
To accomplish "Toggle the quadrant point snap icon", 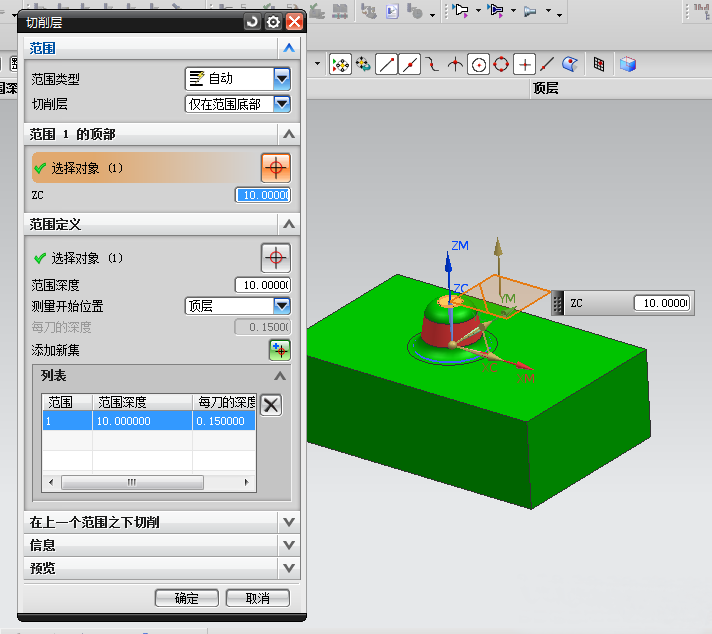I will tap(501, 64).
